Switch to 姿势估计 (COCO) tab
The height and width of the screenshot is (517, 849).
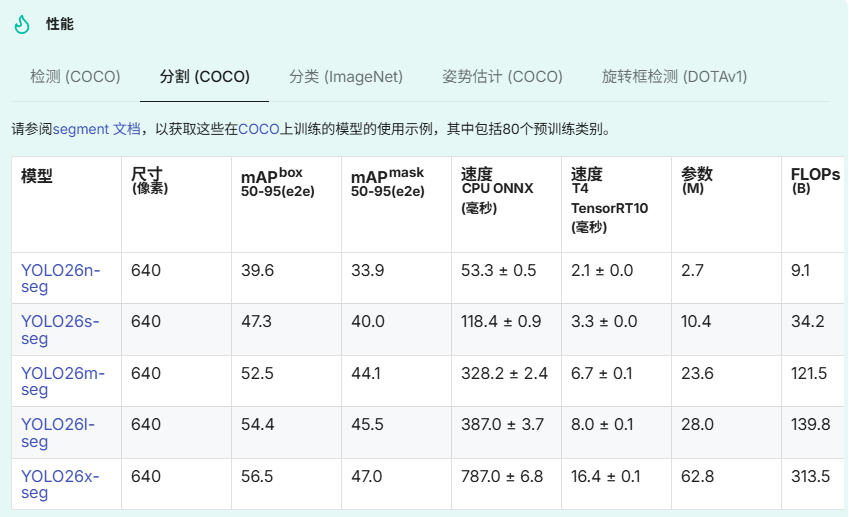coord(502,77)
